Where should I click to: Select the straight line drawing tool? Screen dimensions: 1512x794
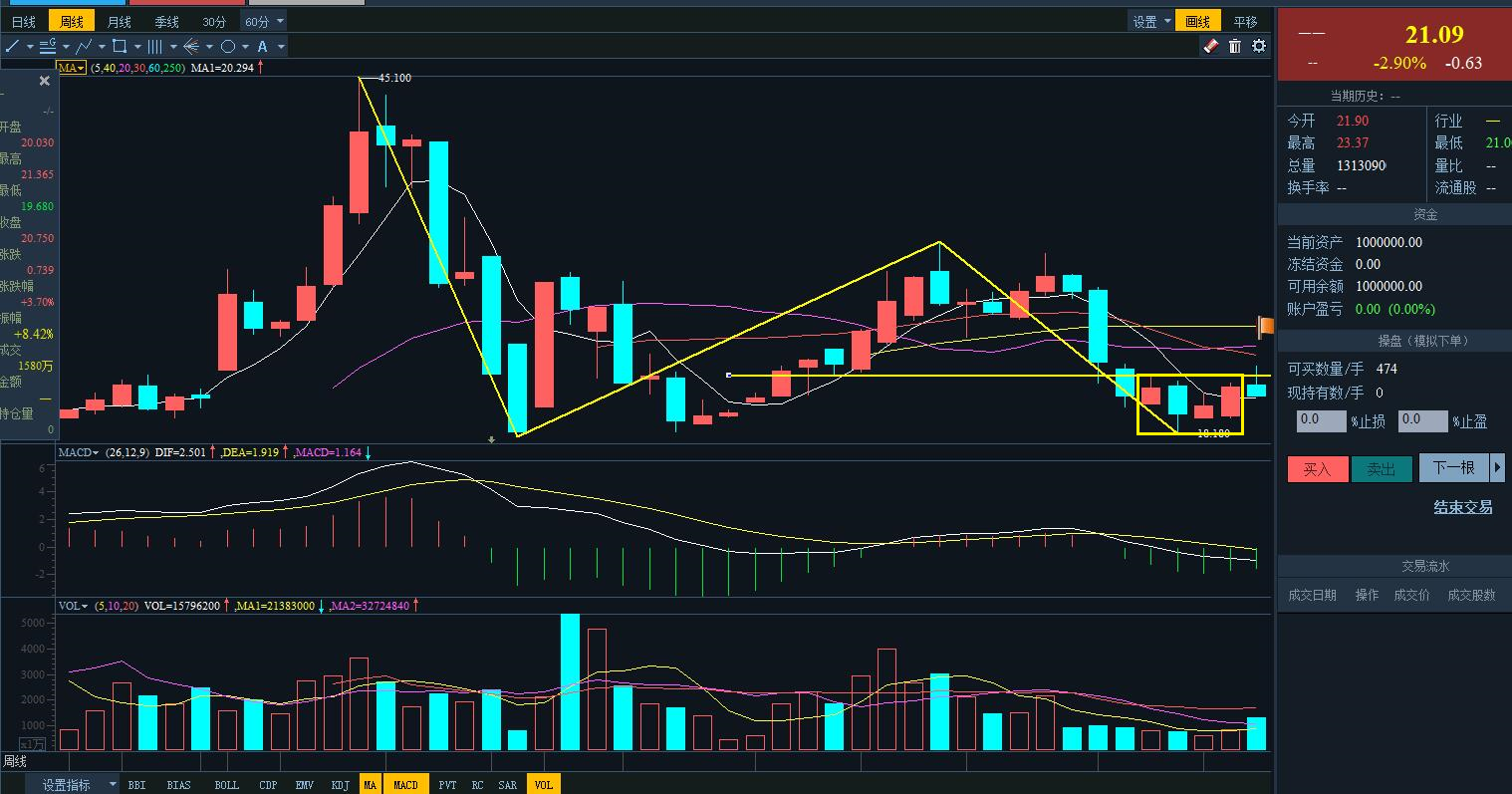pyautogui.click(x=12, y=46)
